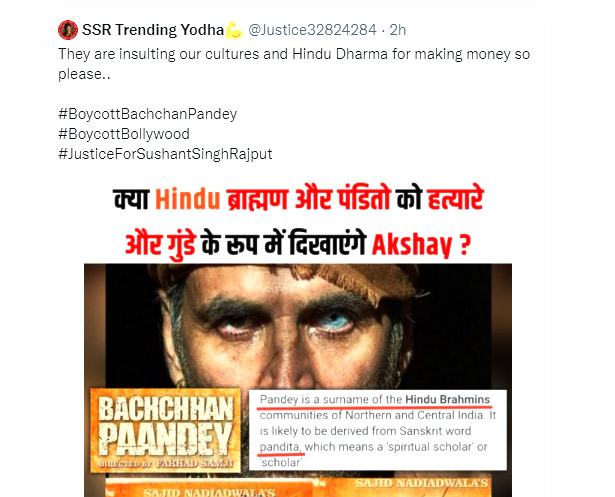Open the #BoycottBollywood hashtag
Image resolution: width=615 pixels, height=497 pixels.
(x=124, y=134)
